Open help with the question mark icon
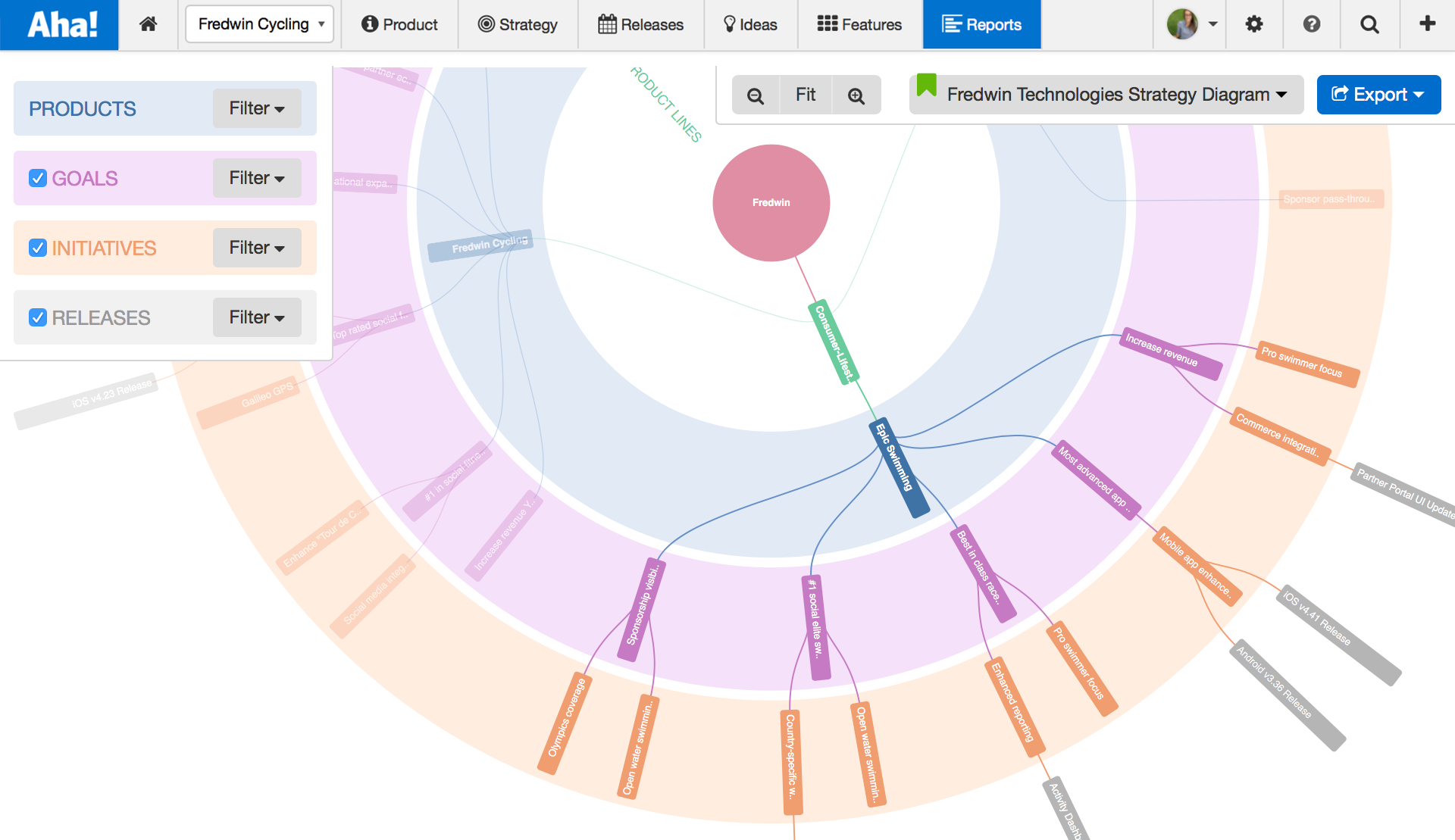 pyautogui.click(x=1311, y=23)
